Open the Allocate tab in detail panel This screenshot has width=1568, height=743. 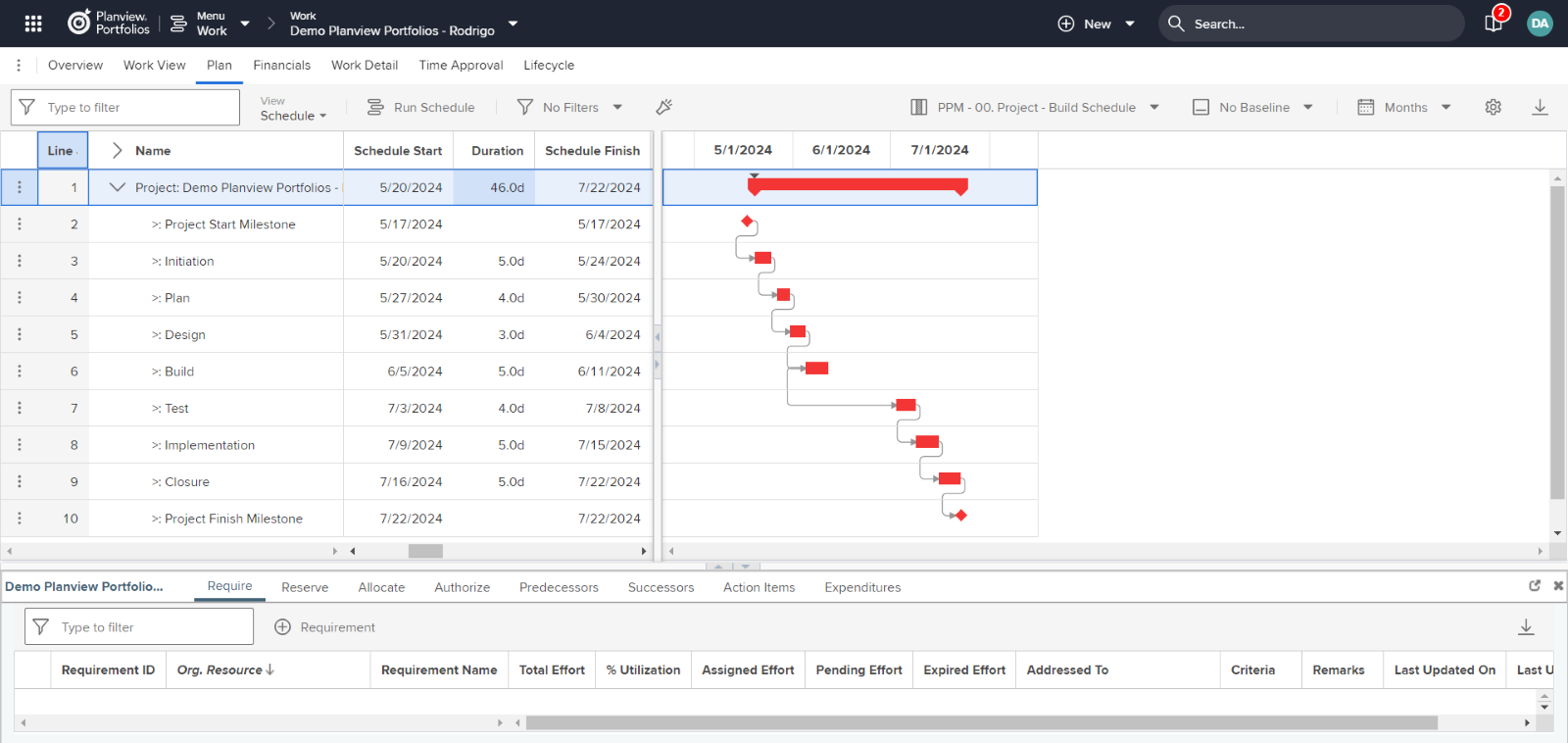coord(381,587)
